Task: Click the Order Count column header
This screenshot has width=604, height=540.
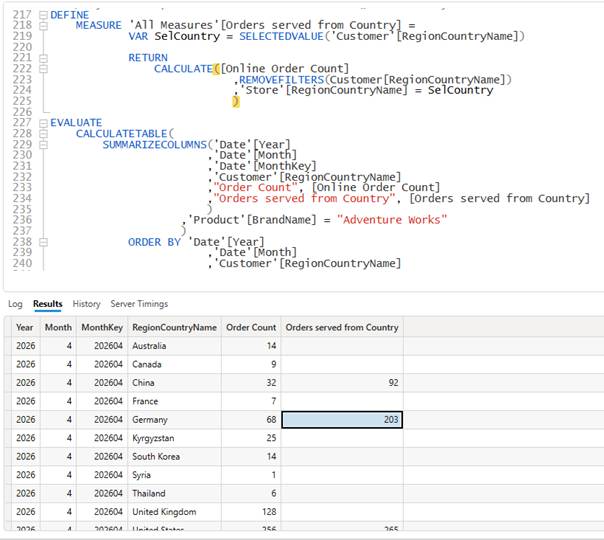Action: tap(251, 327)
